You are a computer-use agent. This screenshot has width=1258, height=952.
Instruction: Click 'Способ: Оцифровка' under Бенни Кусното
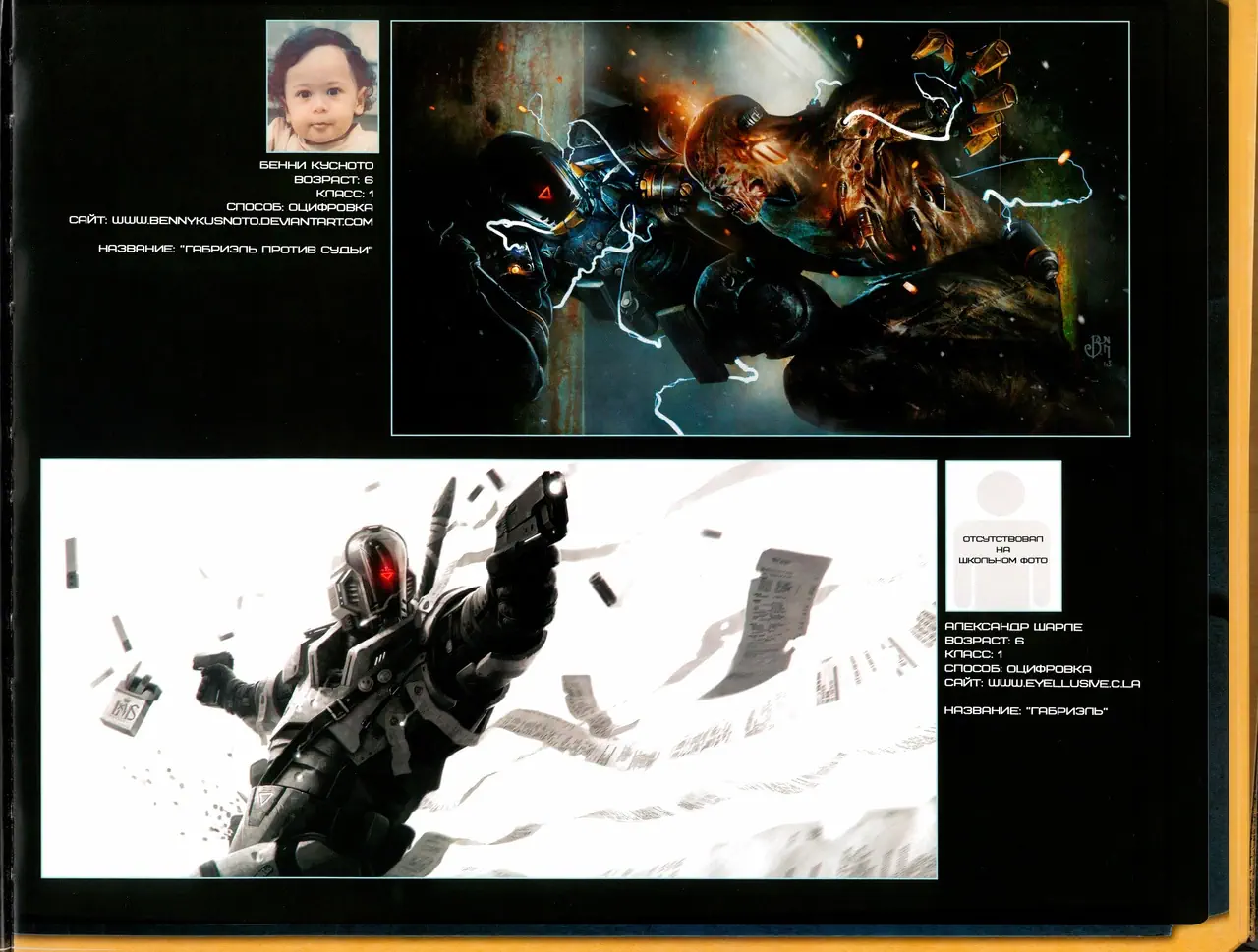(300, 207)
